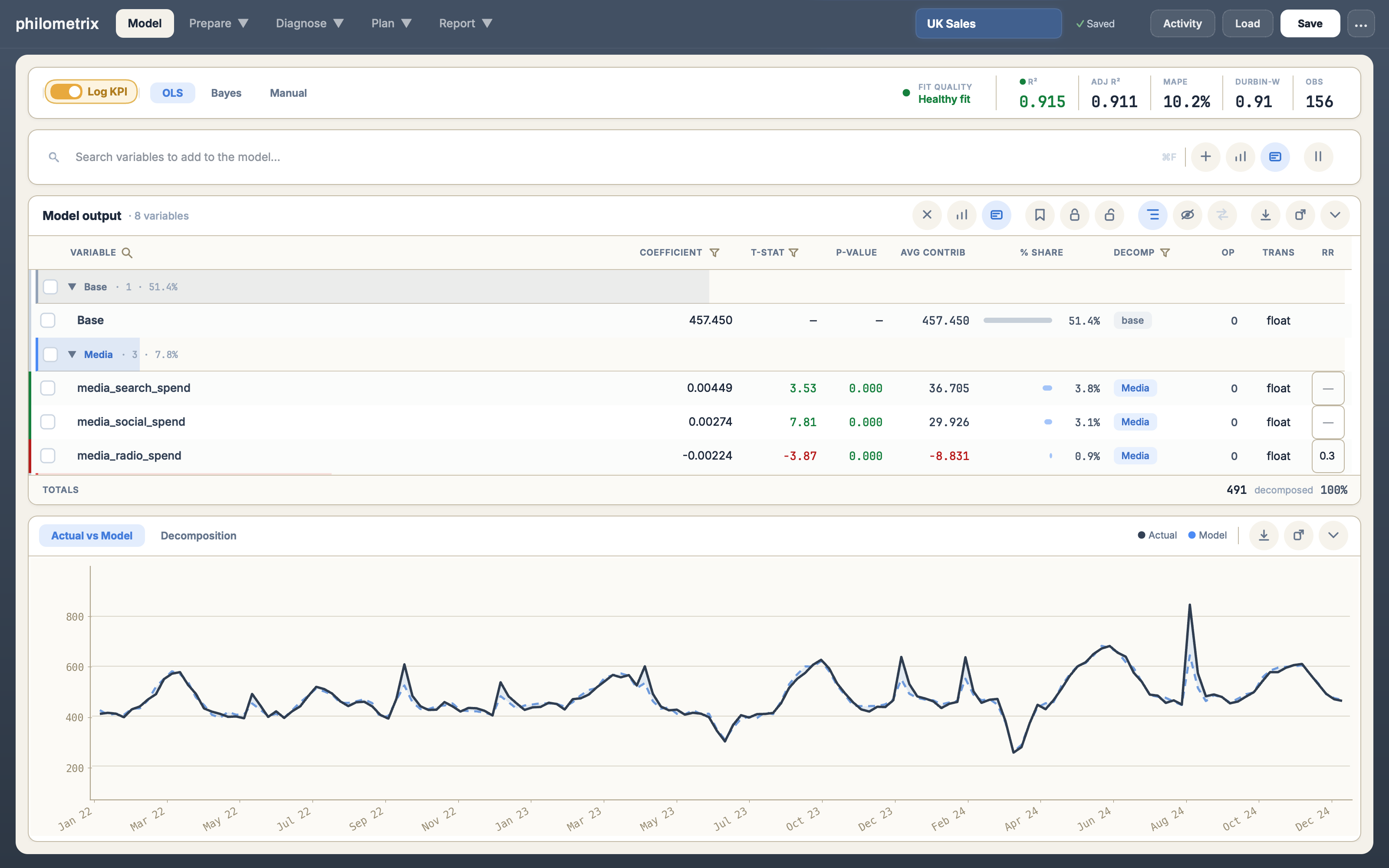Viewport: 1389px width, 868px height.
Task: Collapse the Model output panel chevron
Action: point(1335,215)
